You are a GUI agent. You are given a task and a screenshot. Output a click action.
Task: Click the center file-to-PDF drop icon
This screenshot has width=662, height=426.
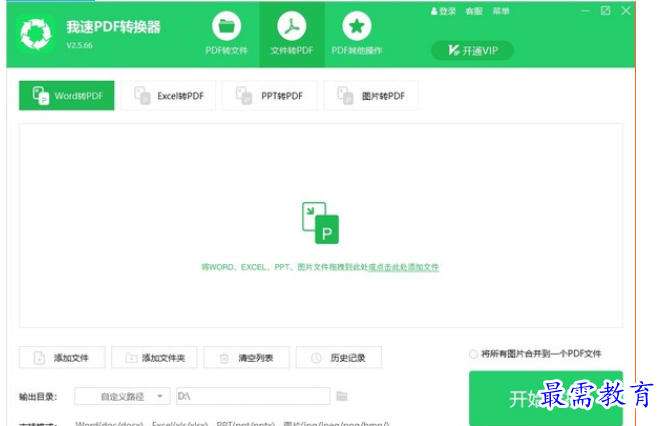tap(320, 223)
